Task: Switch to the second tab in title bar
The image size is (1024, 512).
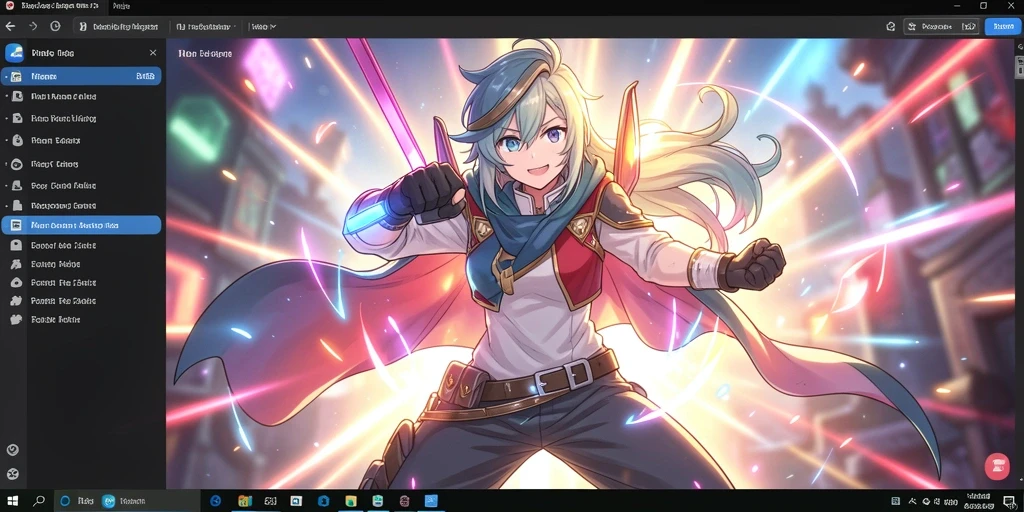Action: click(x=121, y=6)
